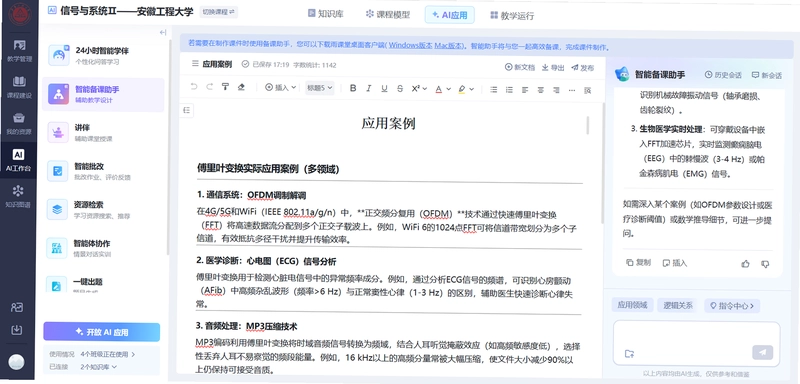Click the 开放 AI 应用 button
Viewport: 800px width, 384px height.
[102, 332]
